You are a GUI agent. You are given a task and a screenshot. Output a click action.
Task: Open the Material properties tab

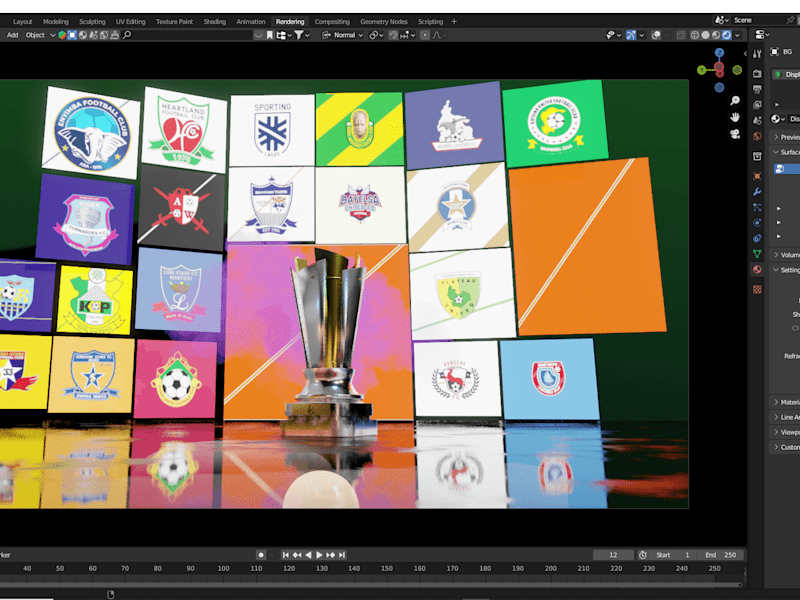[757, 269]
